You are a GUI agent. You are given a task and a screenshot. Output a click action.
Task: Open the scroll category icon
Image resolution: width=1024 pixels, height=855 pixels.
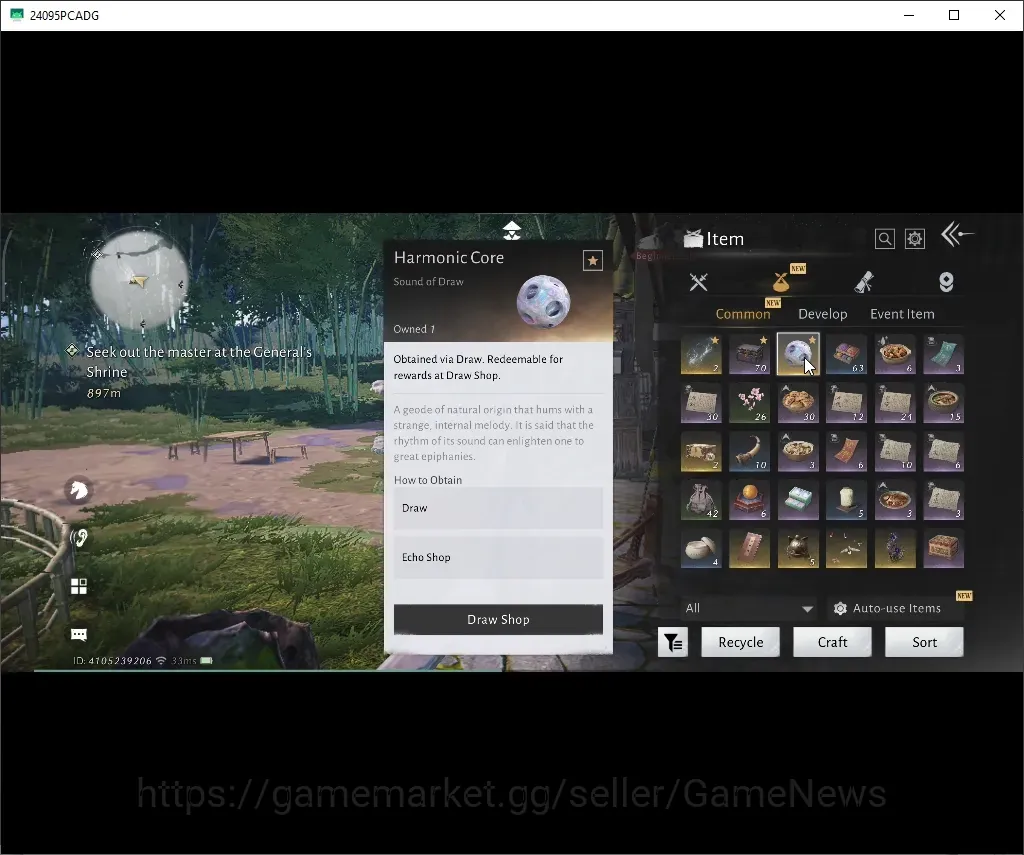864,282
